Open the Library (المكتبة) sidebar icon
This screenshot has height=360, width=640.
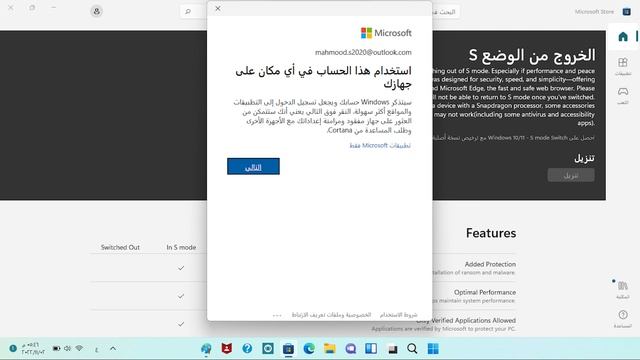click(x=623, y=289)
